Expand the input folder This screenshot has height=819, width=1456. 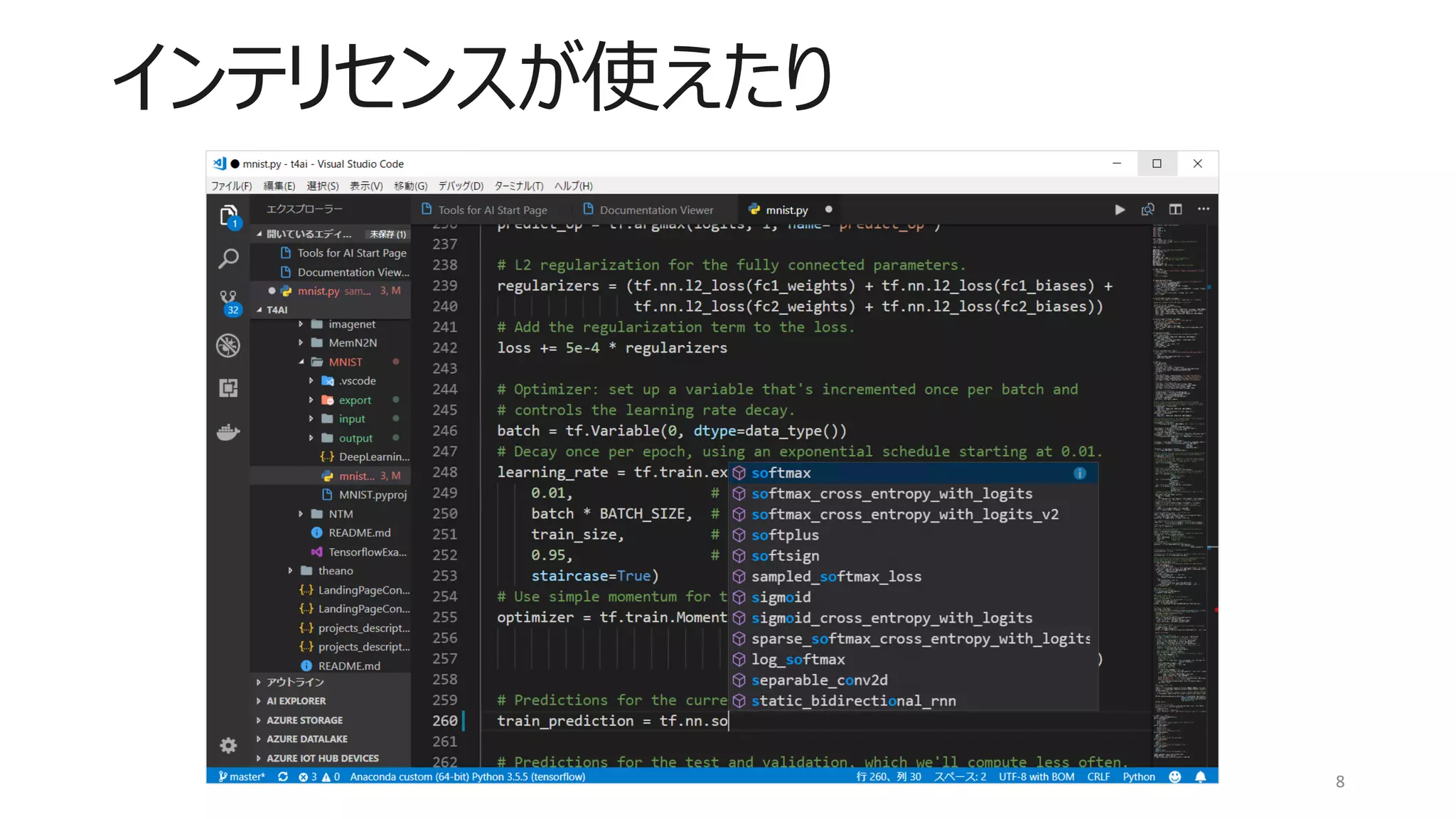pos(311,419)
